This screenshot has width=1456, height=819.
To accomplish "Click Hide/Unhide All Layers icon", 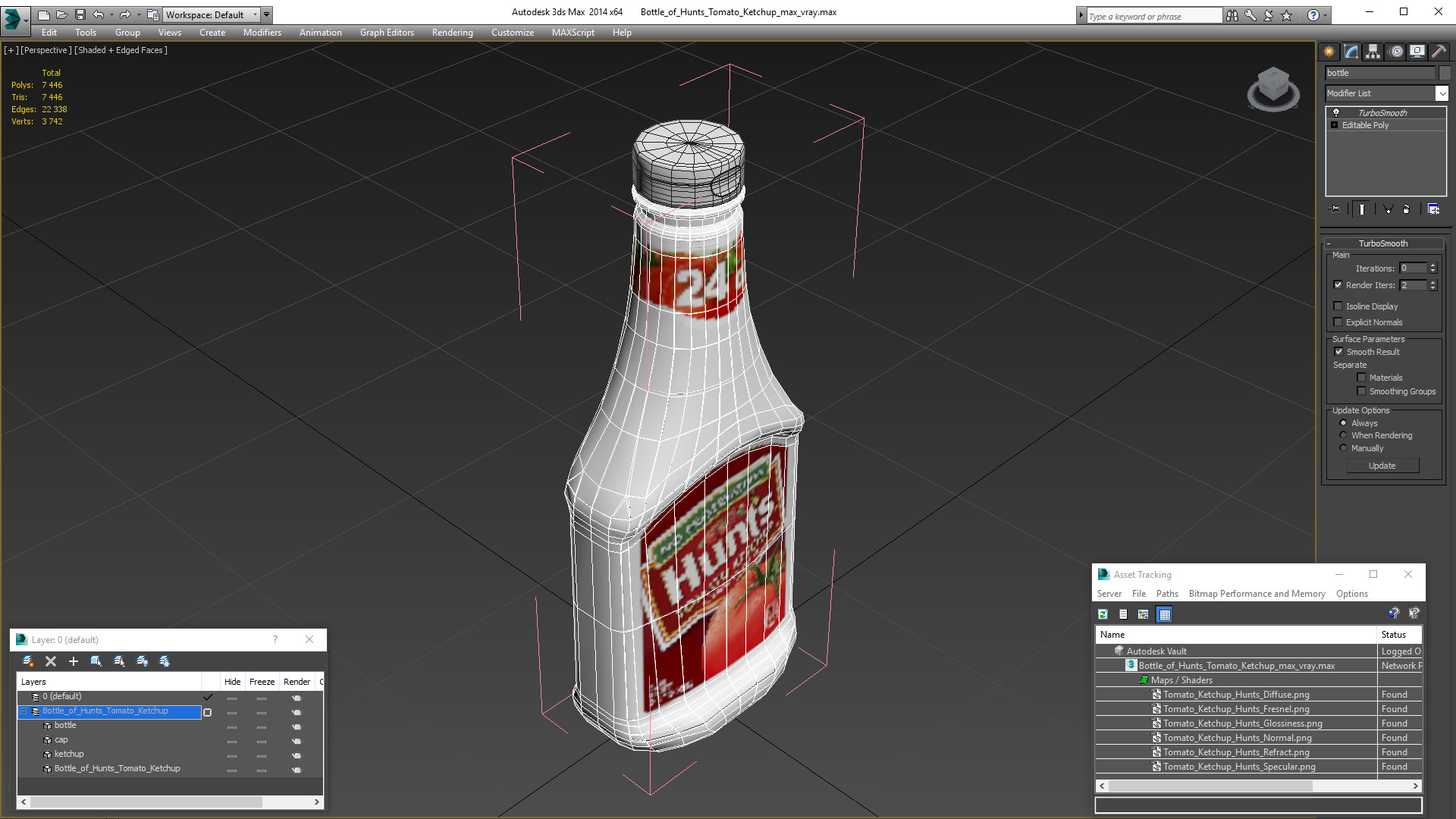I will [142, 661].
